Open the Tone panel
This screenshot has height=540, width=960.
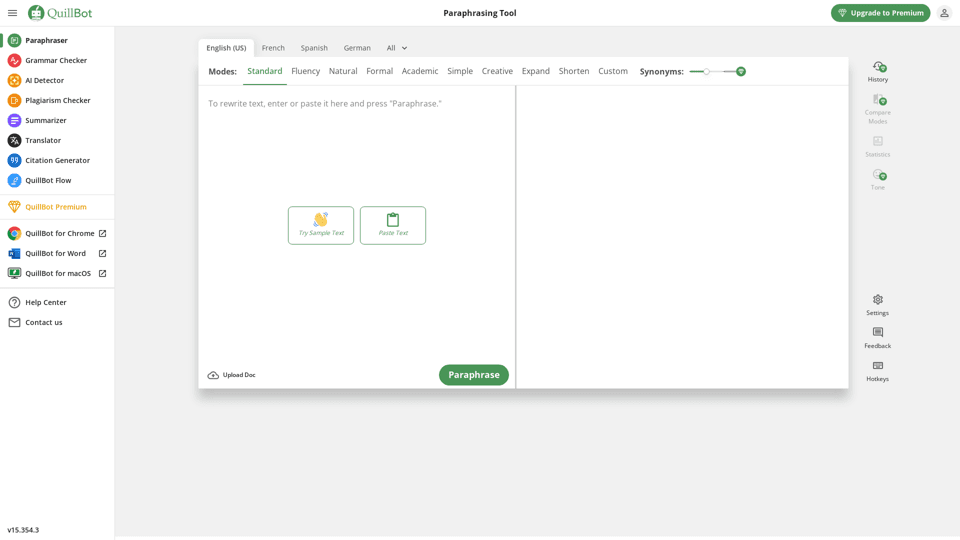877,180
